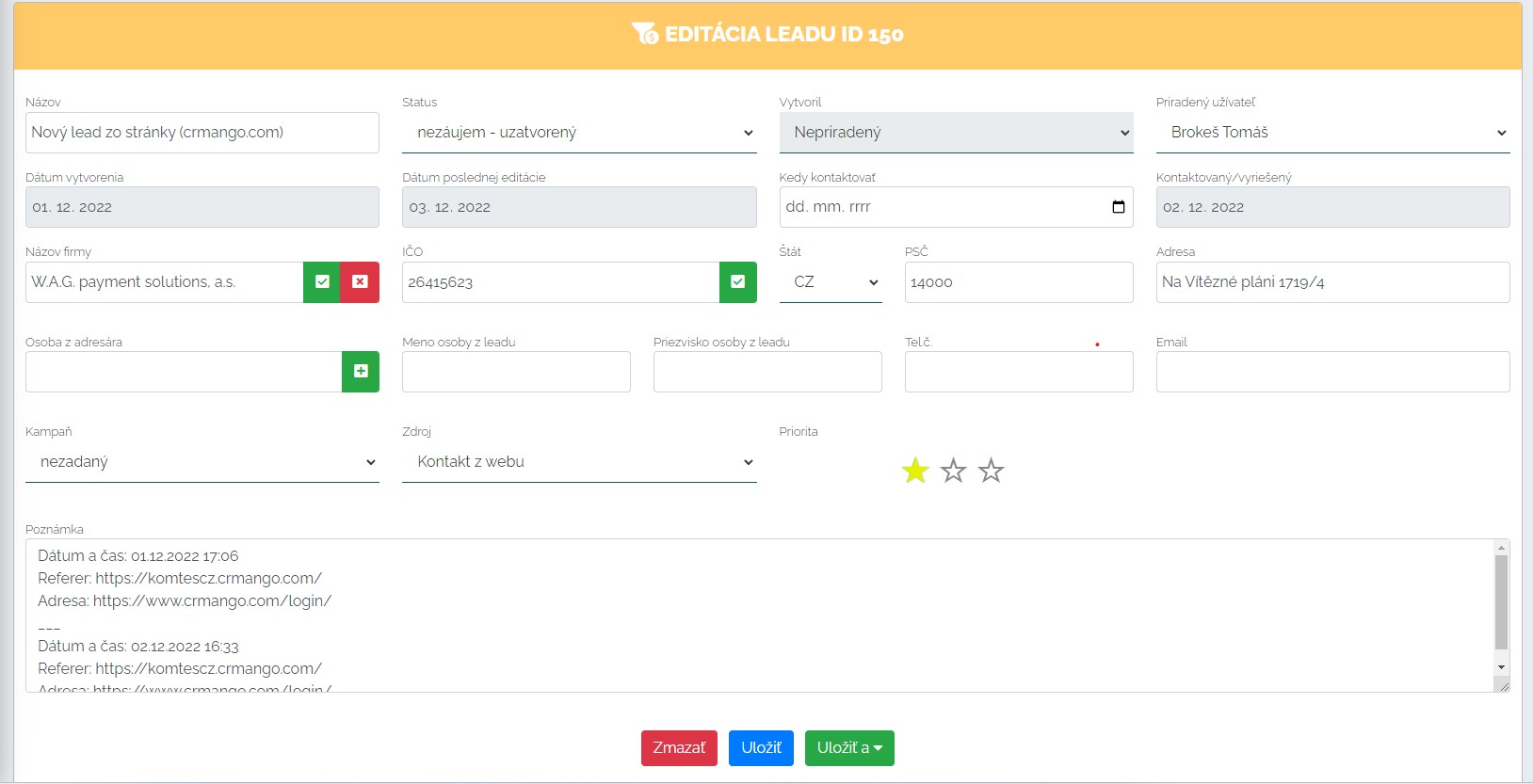Click the Dátum vytvorenia field
Screen dimensions: 1533x784
[202, 207]
